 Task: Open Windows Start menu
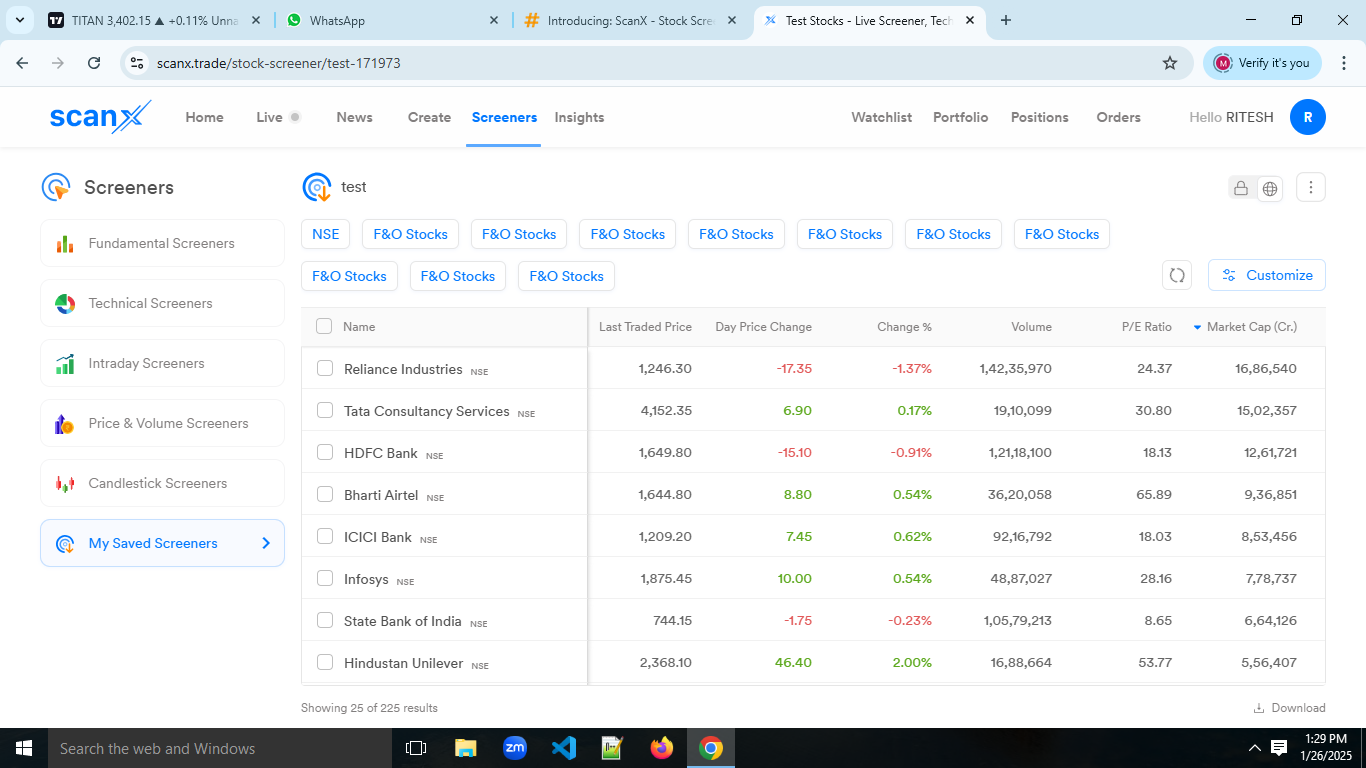click(x=24, y=748)
